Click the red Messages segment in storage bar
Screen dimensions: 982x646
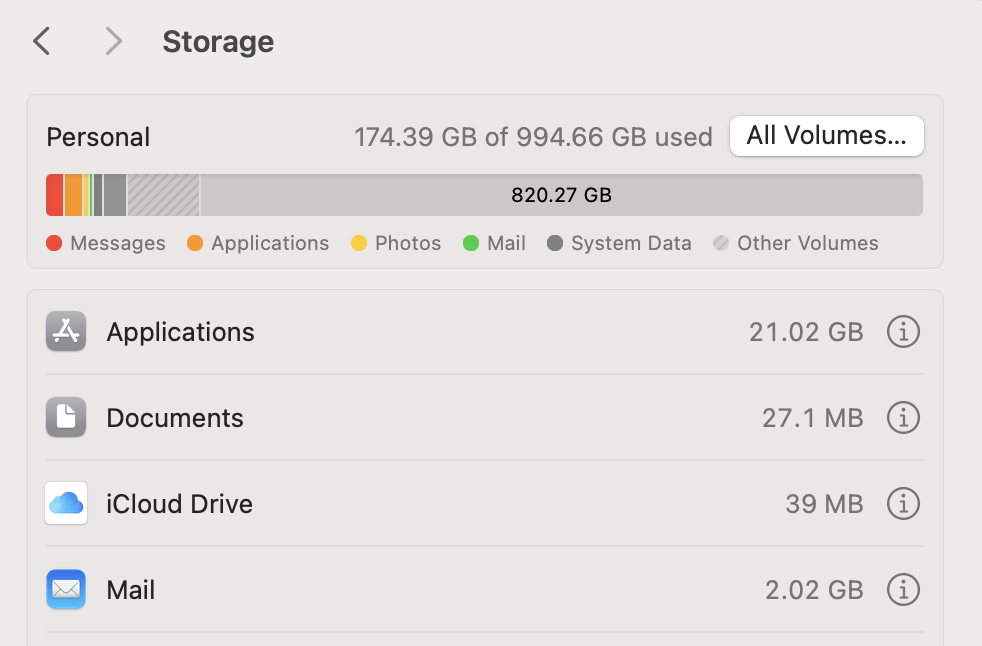coord(54,195)
